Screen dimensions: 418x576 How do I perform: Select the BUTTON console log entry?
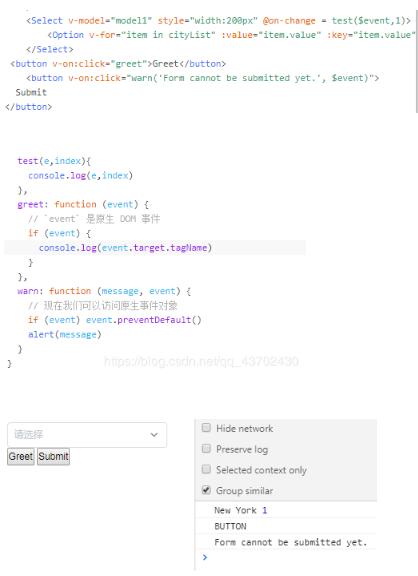pos(230,526)
